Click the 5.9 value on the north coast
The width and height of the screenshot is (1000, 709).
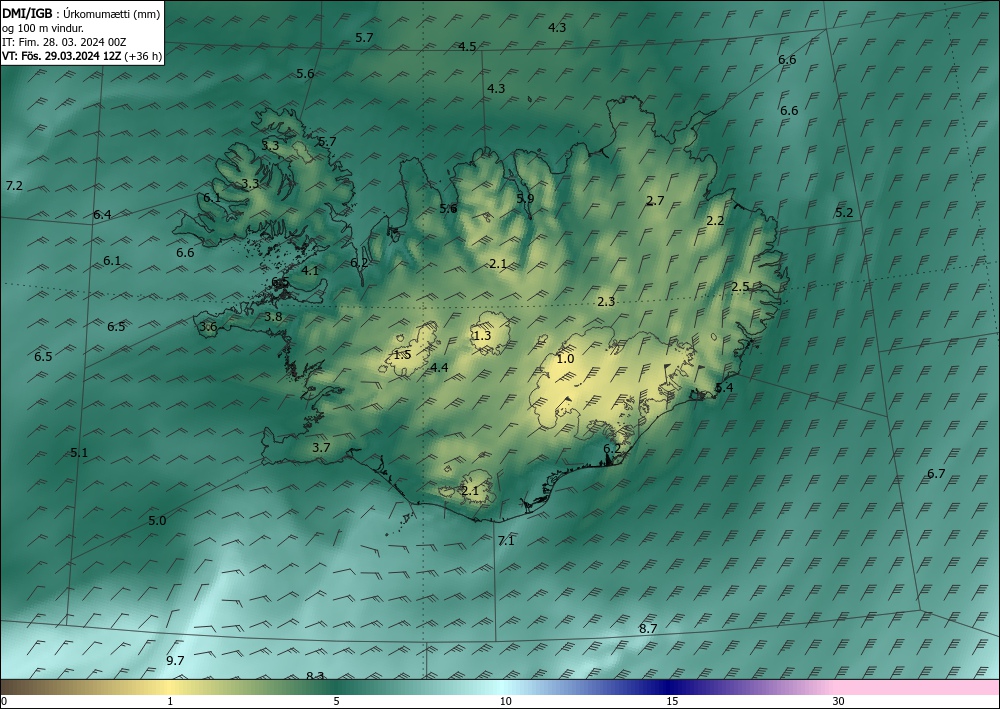(525, 198)
